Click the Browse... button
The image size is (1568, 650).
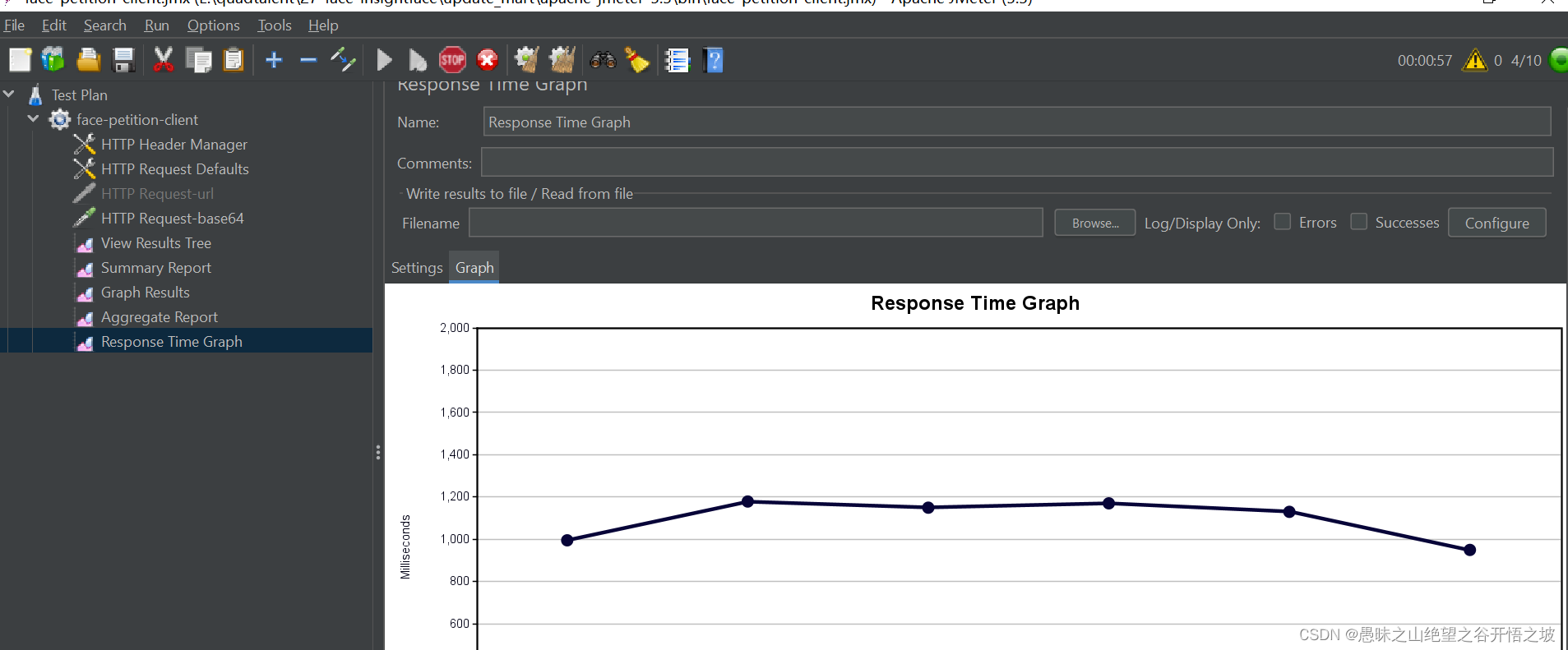point(1095,223)
